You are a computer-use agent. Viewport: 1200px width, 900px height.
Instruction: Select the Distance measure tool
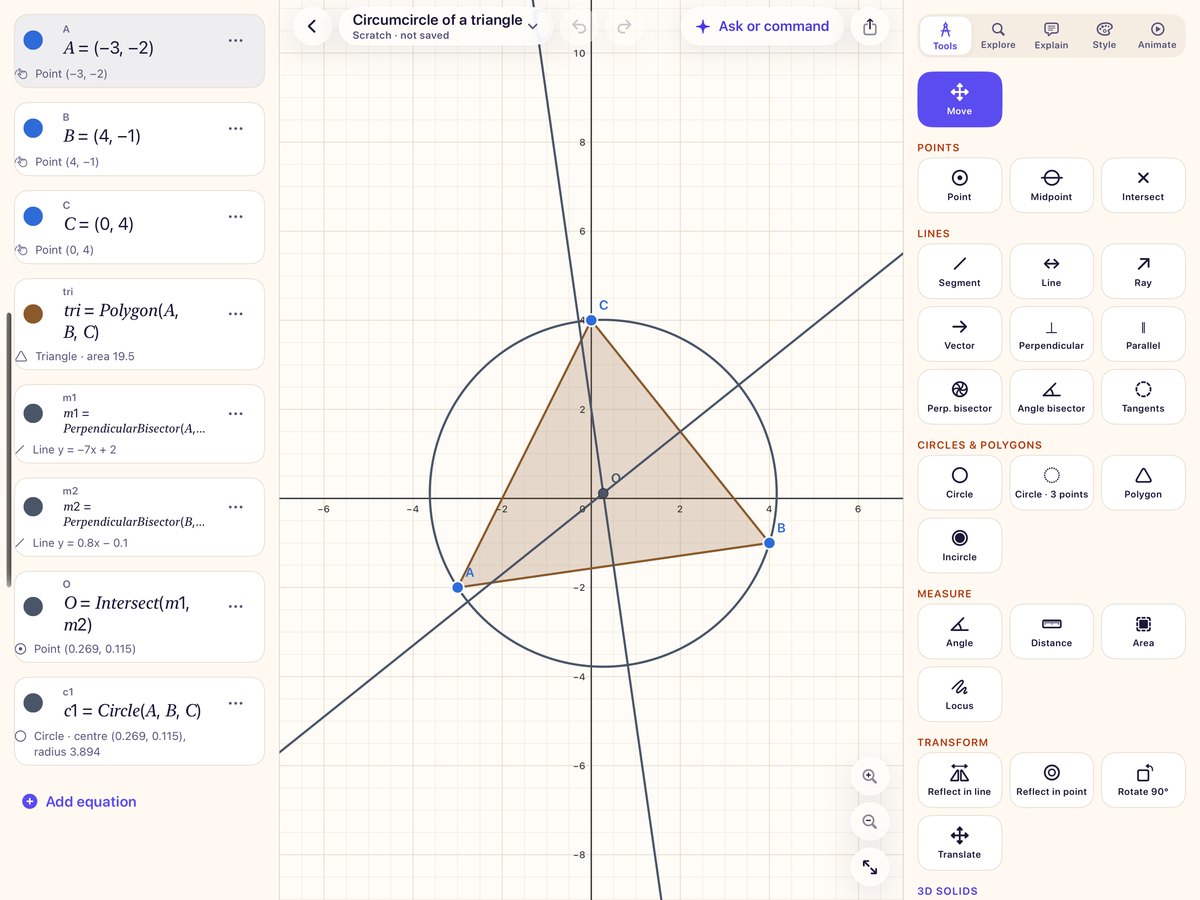tap(1051, 632)
